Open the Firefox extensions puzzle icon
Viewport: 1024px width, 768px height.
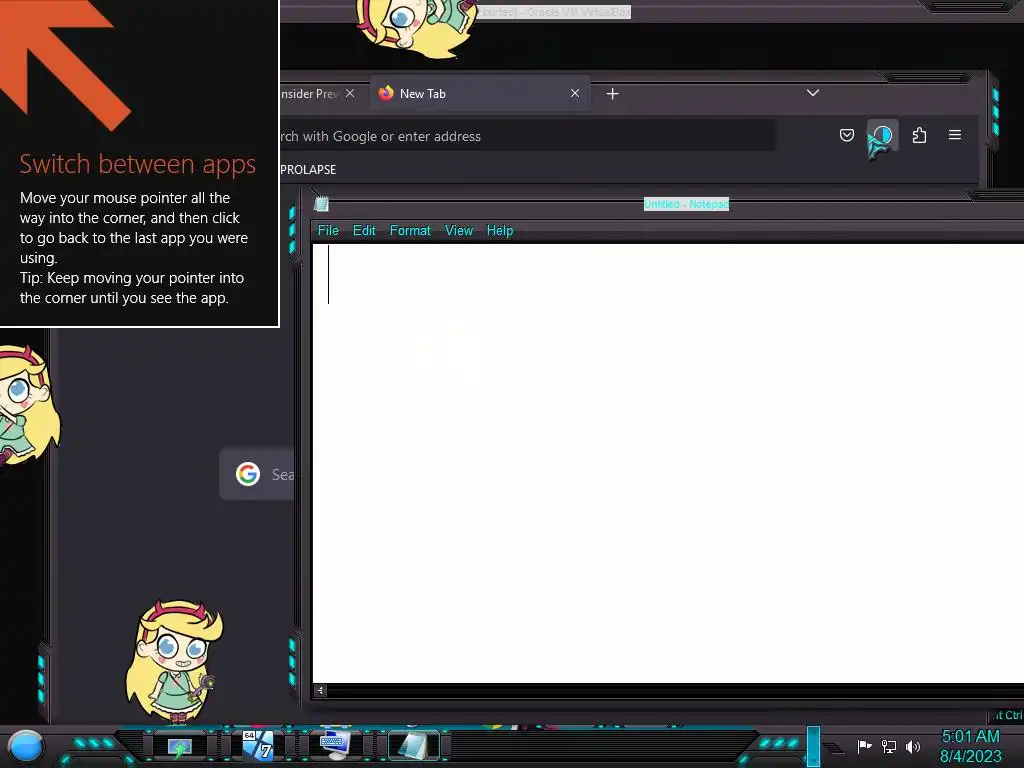[x=919, y=135]
